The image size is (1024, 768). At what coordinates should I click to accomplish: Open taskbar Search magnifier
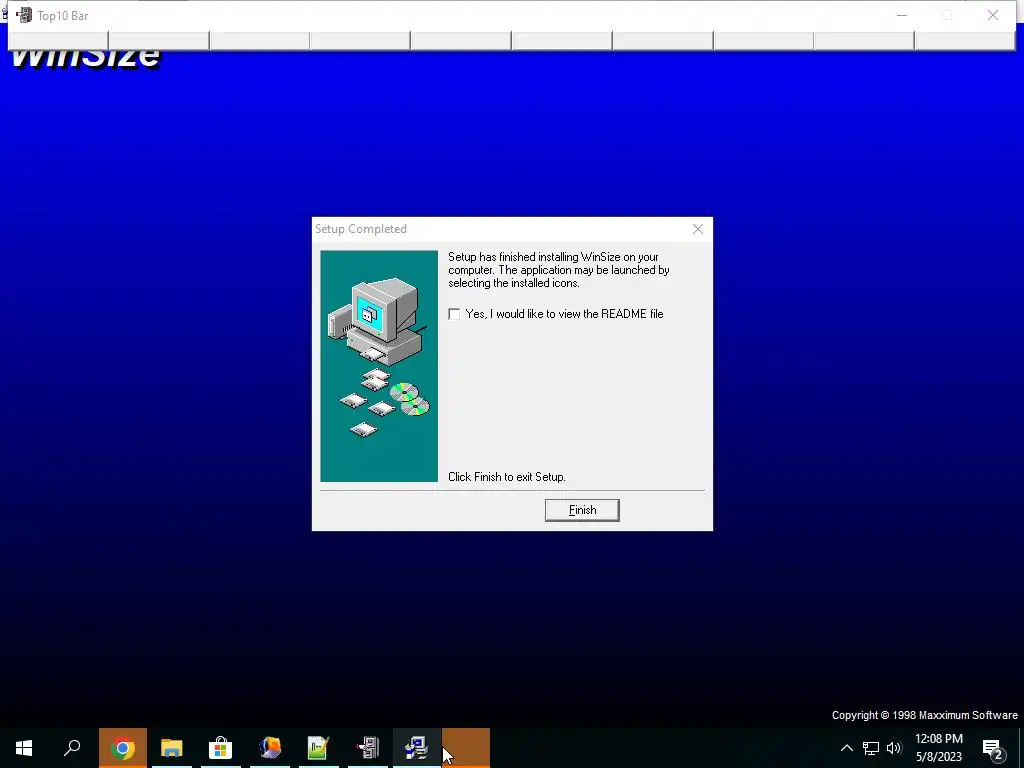pyautogui.click(x=72, y=748)
